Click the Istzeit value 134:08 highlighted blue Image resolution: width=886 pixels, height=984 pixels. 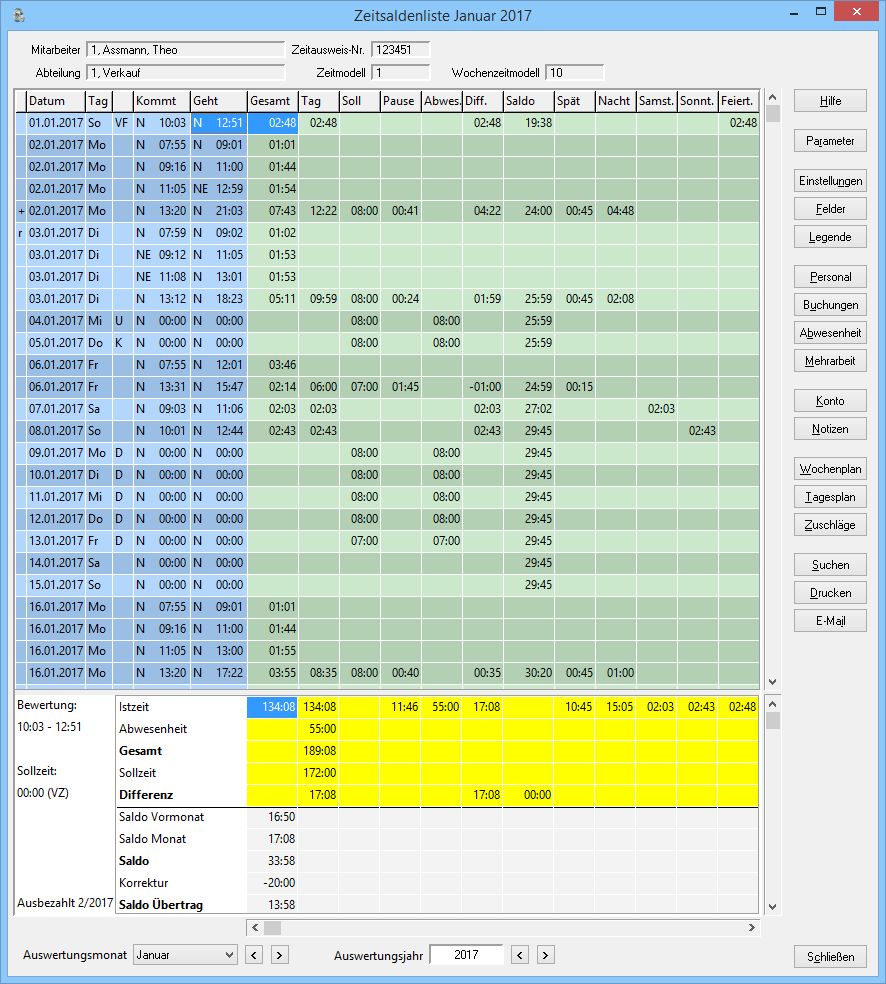(x=272, y=707)
